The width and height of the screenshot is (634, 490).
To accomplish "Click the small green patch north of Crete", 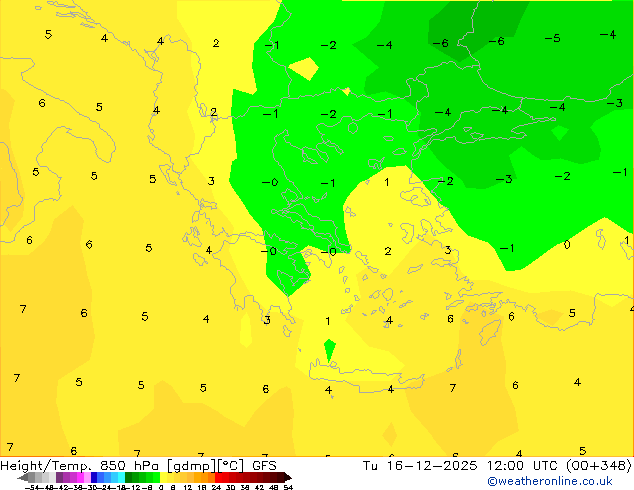I will tap(330, 351).
